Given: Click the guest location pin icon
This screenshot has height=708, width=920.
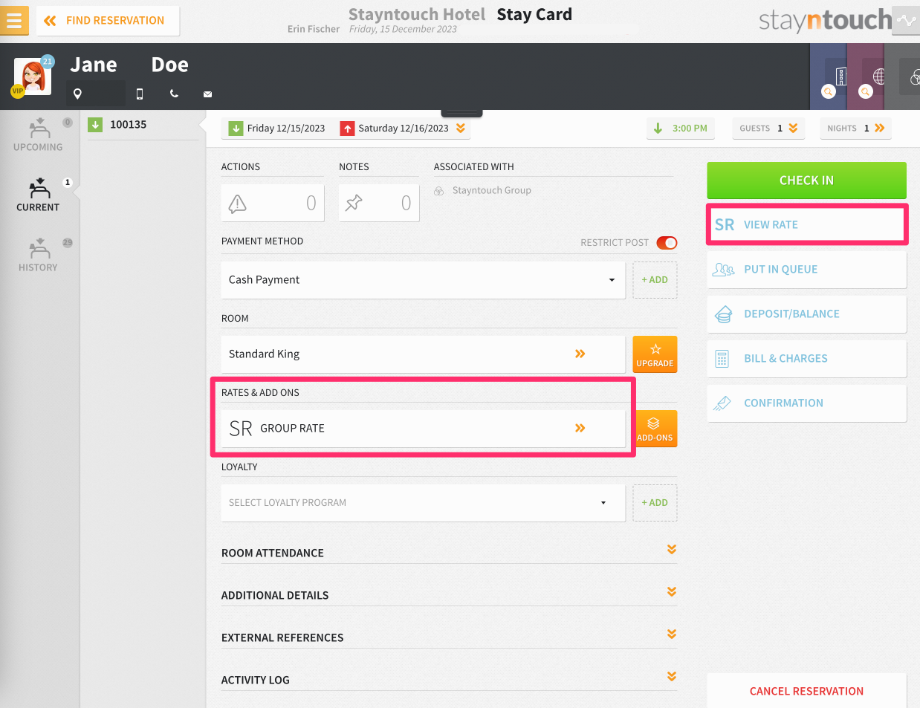Looking at the screenshot, I should click(x=77, y=94).
